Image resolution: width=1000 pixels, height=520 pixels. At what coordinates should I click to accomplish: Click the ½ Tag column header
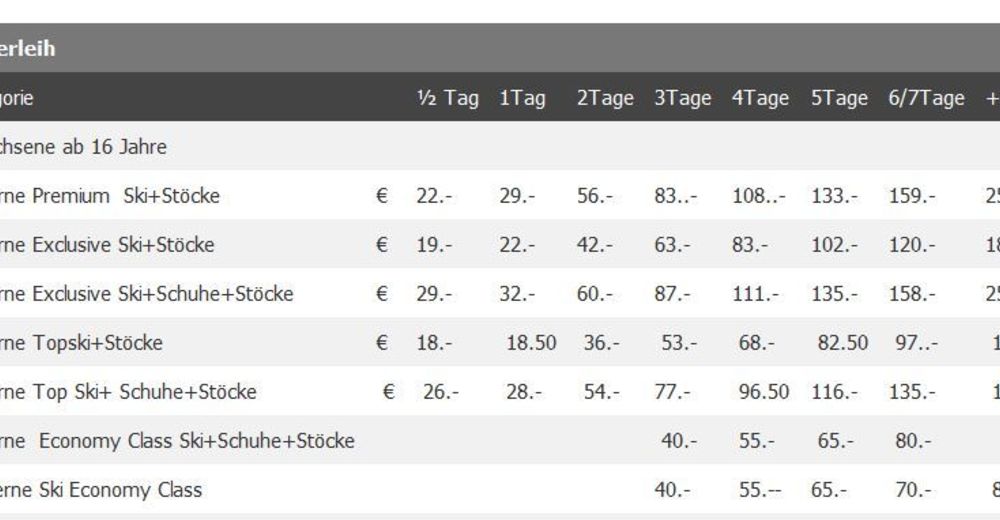click(448, 98)
